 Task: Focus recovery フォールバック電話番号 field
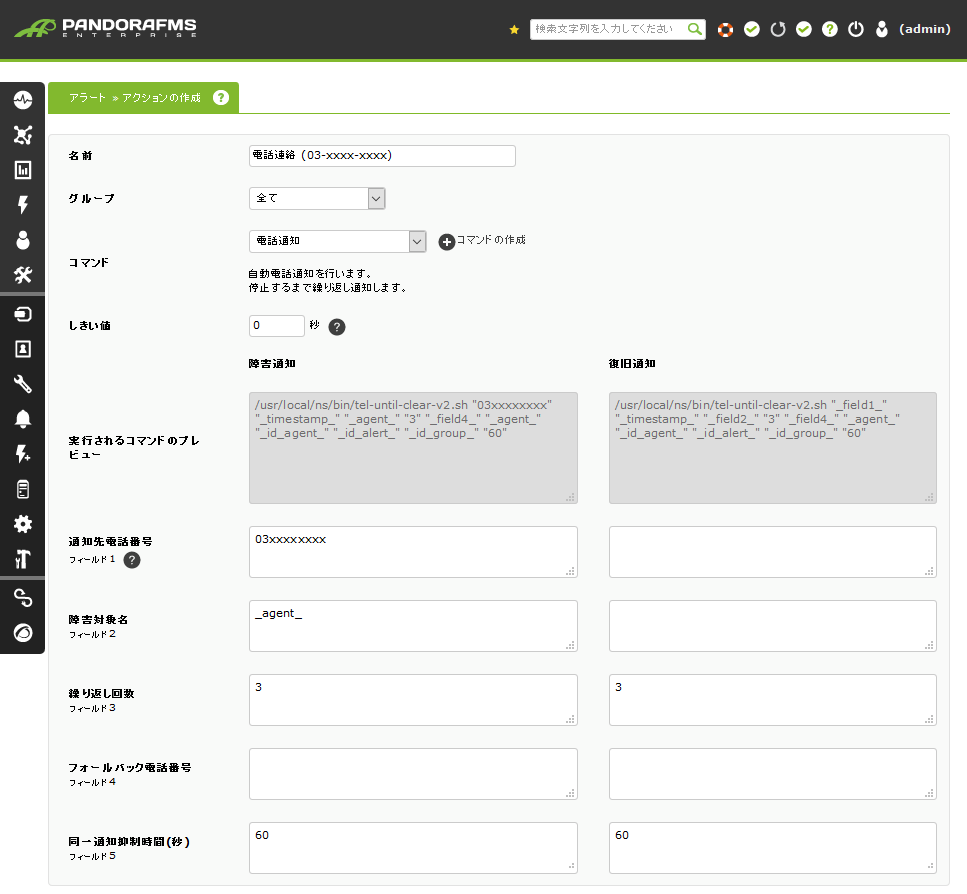click(x=773, y=774)
